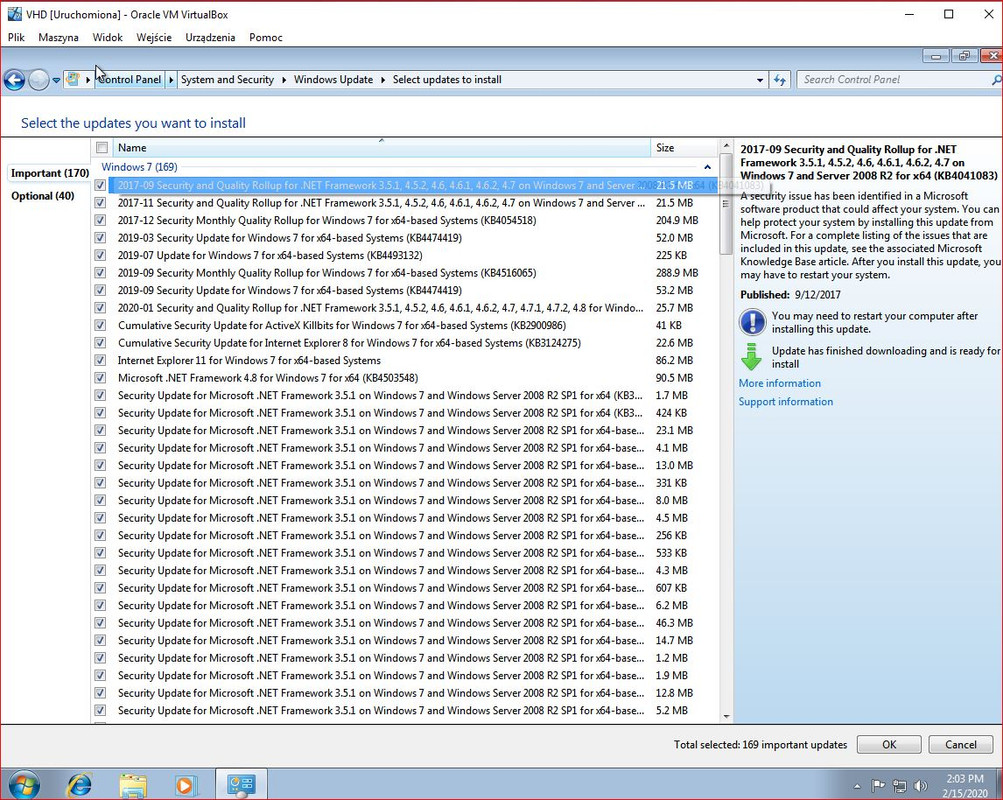The height and width of the screenshot is (800, 1003).
Task: Click the network tray icon
Action: pyautogui.click(x=899, y=786)
